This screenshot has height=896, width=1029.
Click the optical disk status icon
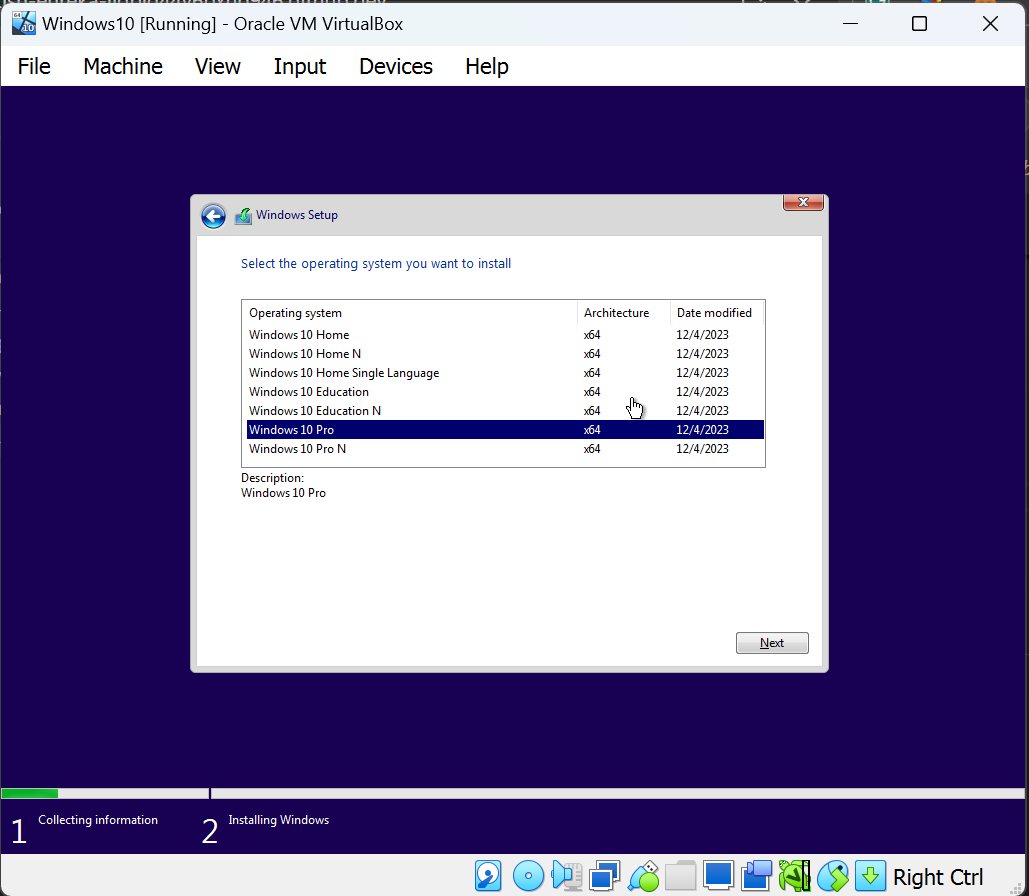point(528,876)
